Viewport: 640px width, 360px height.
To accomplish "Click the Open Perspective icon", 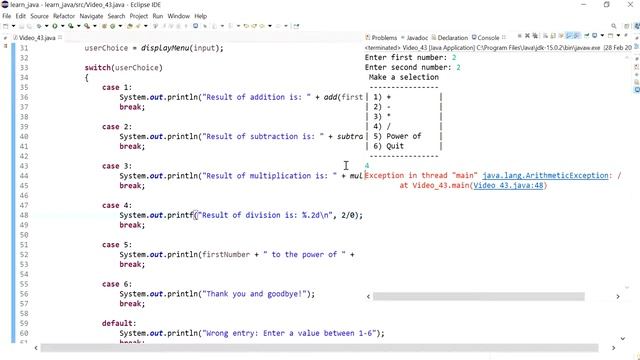I will coord(627,26).
